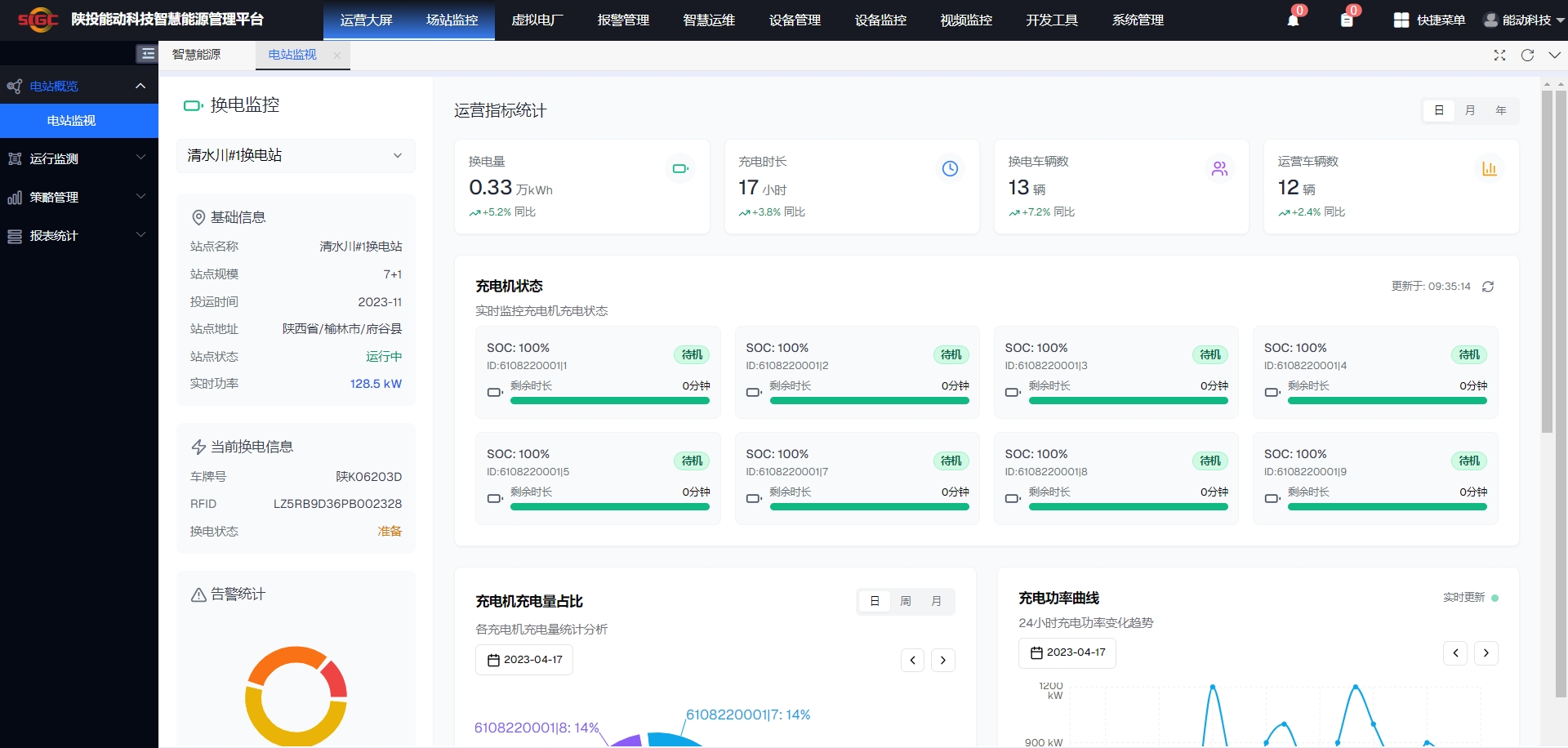This screenshot has height=748, width=1568.
Task: Click the clipboard message icon in top bar
Action: [x=1348, y=20]
